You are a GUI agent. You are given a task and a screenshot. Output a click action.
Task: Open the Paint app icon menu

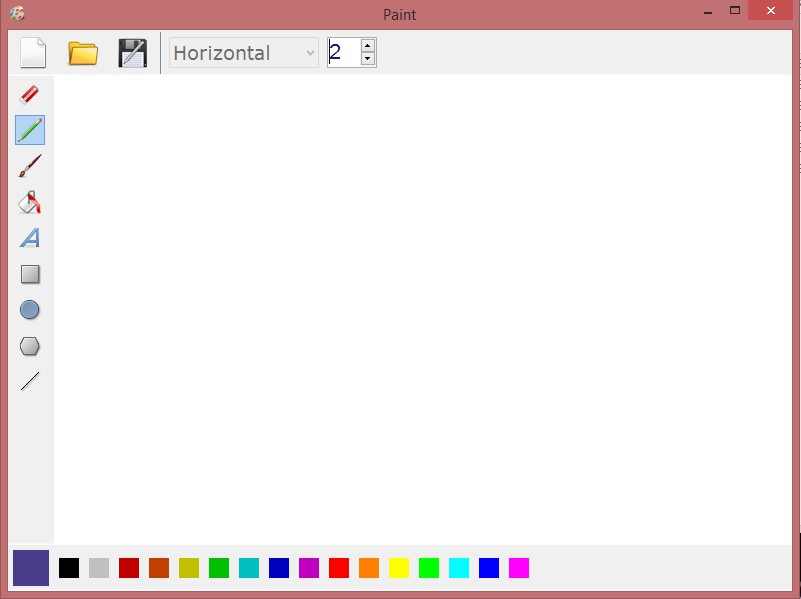coord(17,13)
